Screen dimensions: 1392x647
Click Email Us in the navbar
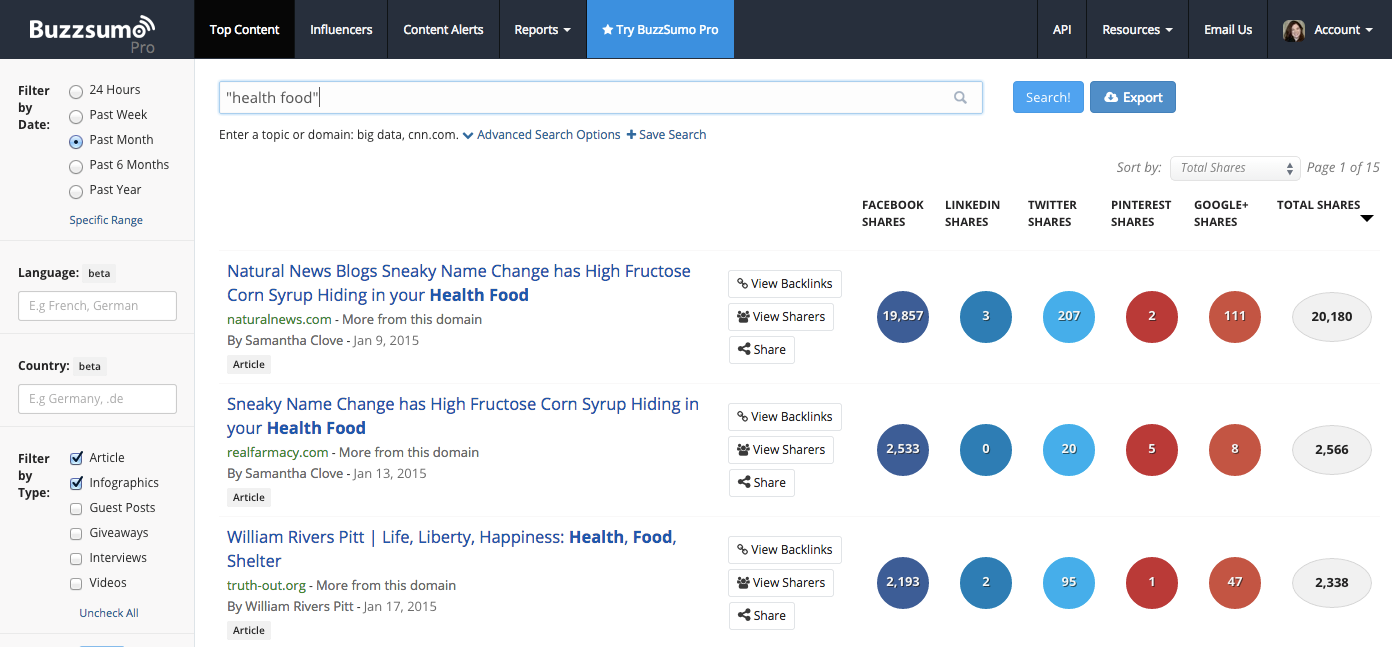pos(1228,30)
